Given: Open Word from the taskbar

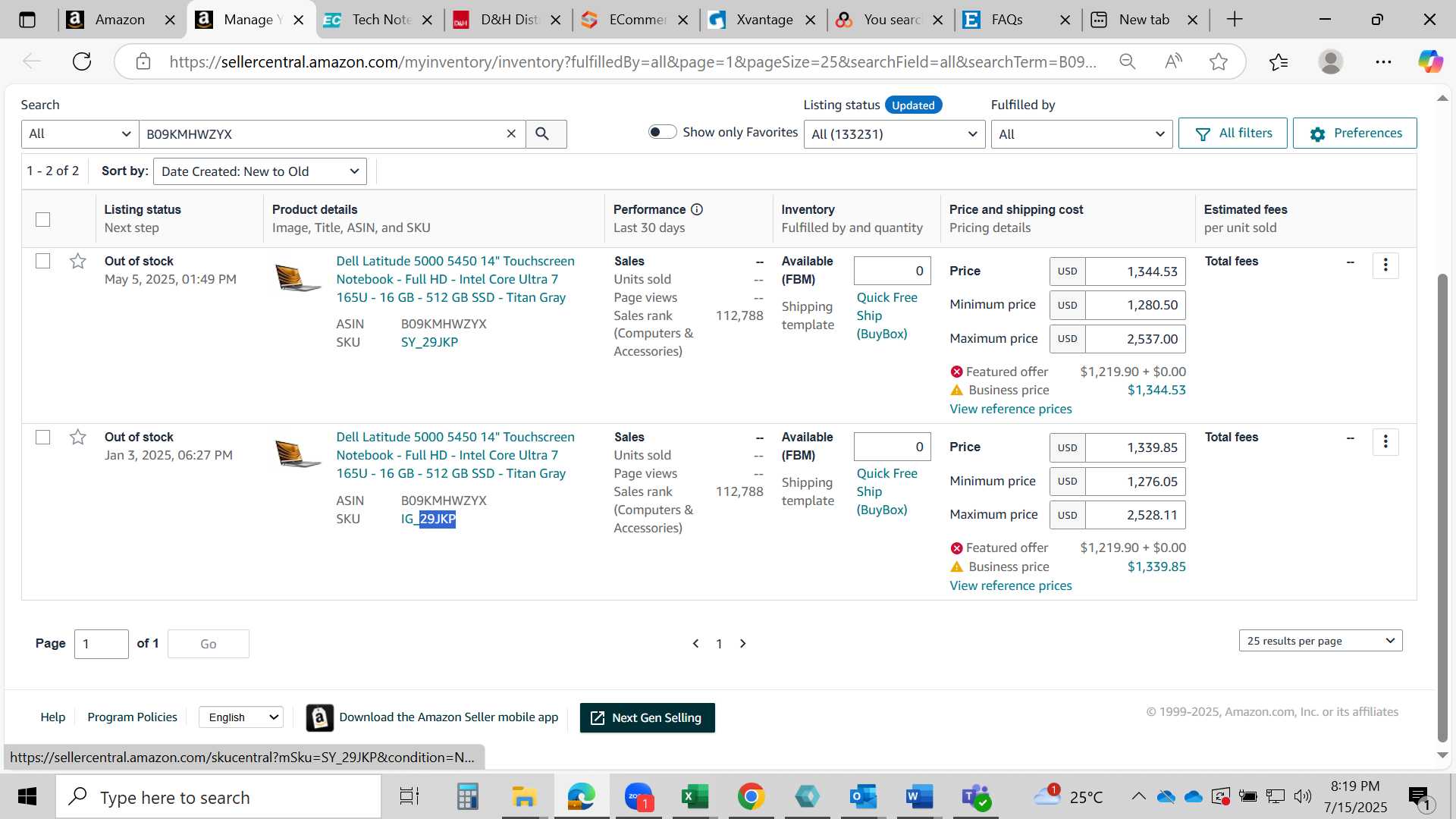Looking at the screenshot, I should pos(919,797).
